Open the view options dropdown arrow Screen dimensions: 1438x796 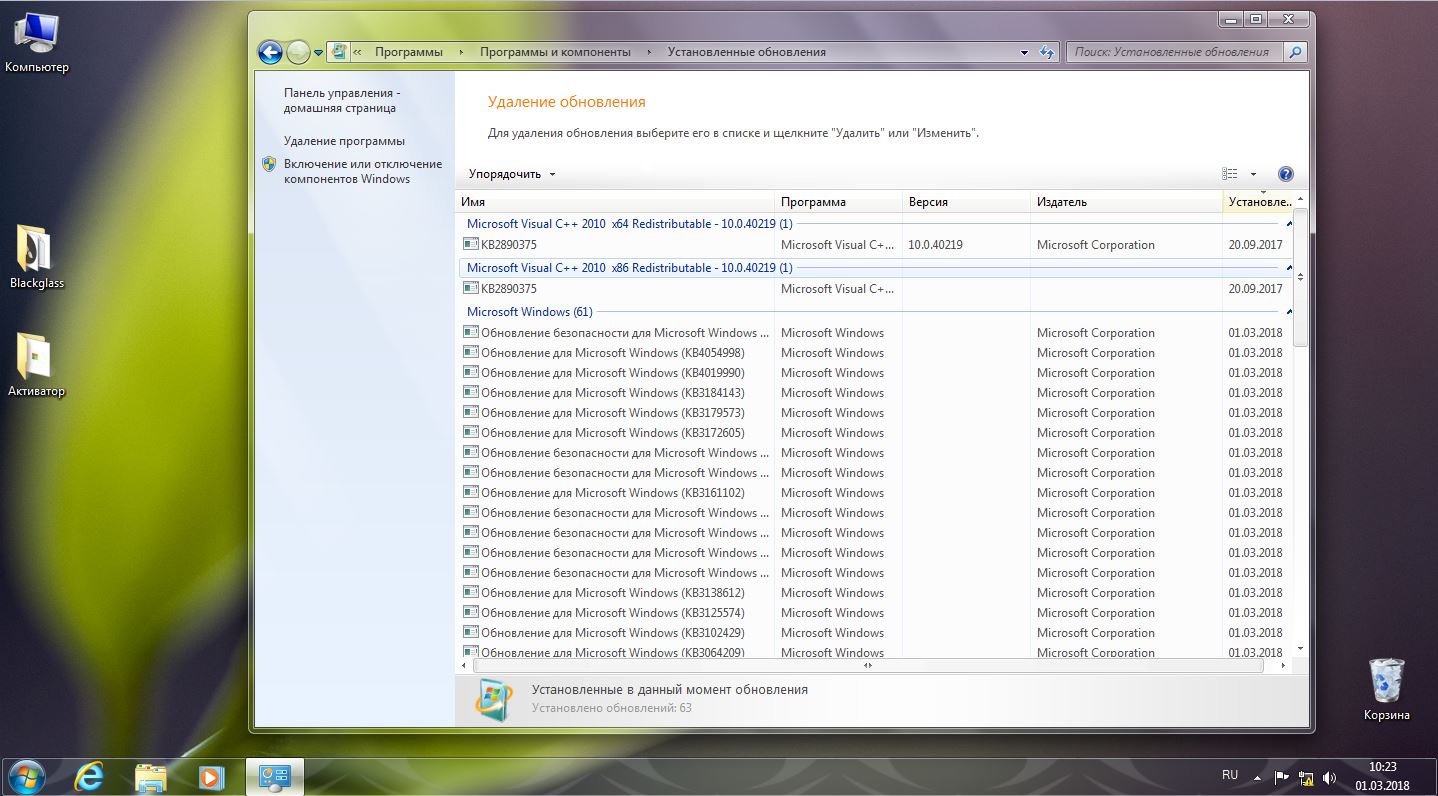1253,174
